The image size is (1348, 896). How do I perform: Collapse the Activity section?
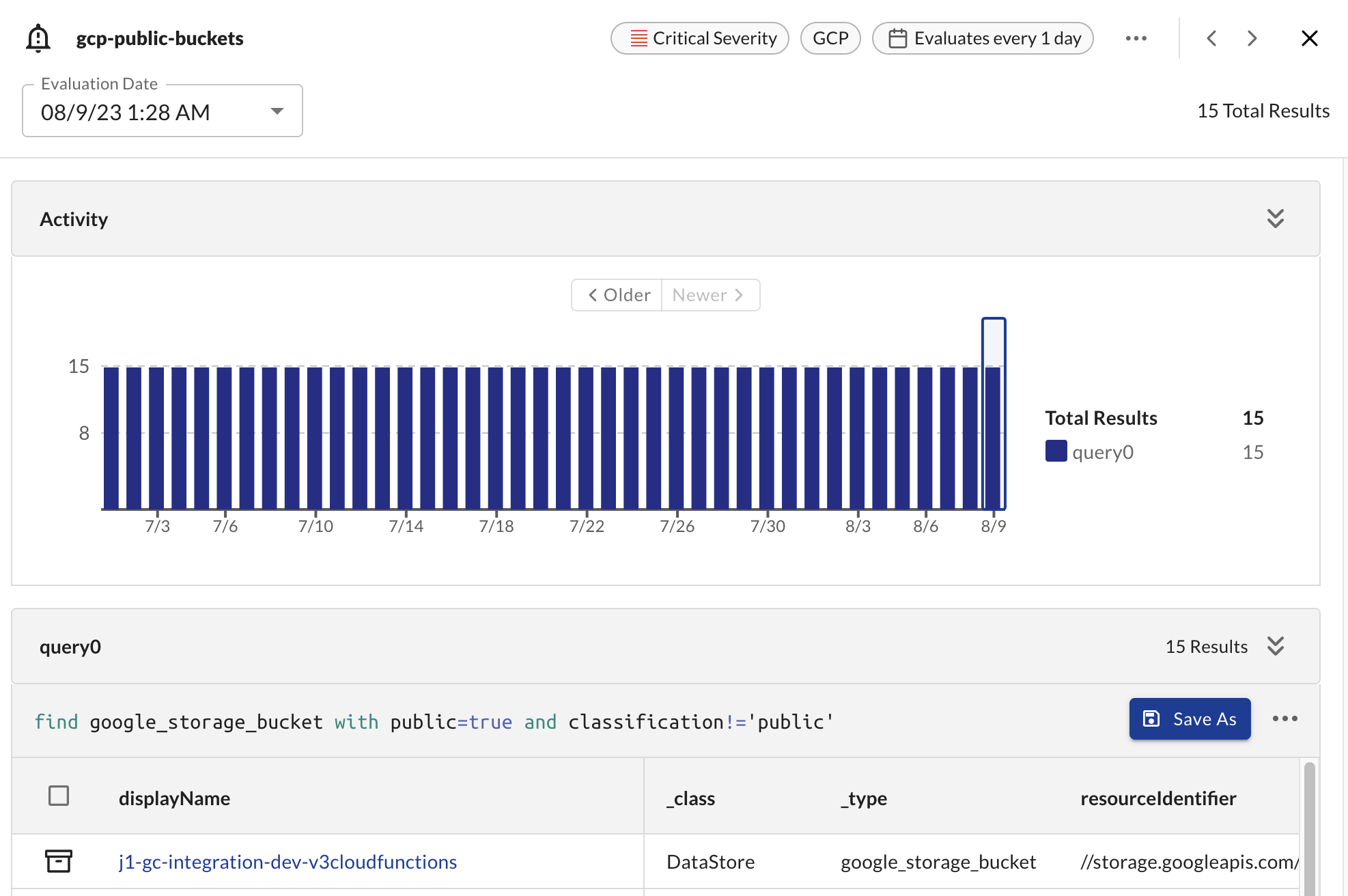coord(1275,219)
